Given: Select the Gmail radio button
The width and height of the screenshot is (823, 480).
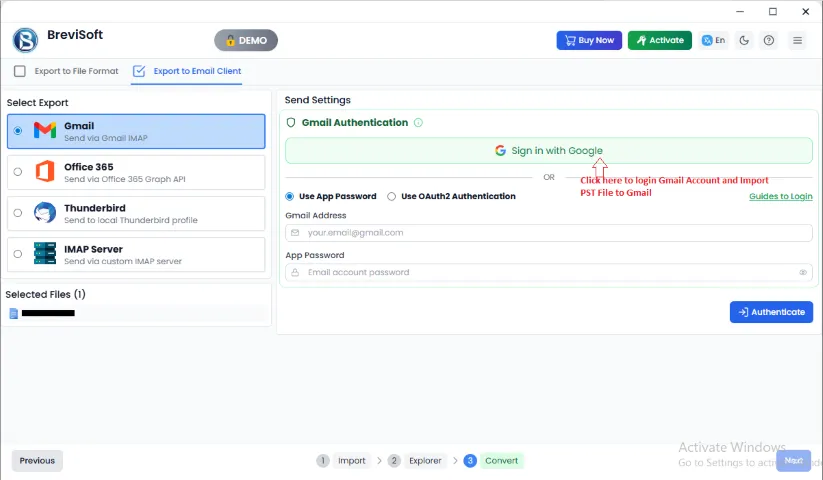Looking at the screenshot, I should 18,131.
